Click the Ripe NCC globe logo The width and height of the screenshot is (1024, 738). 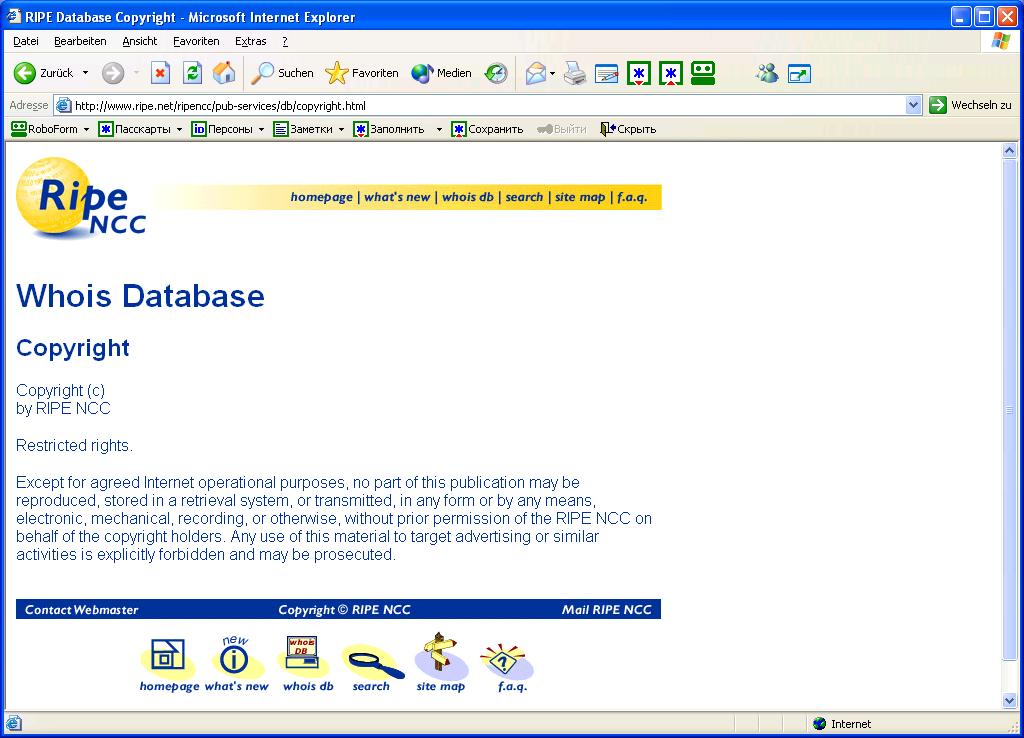[x=81, y=198]
